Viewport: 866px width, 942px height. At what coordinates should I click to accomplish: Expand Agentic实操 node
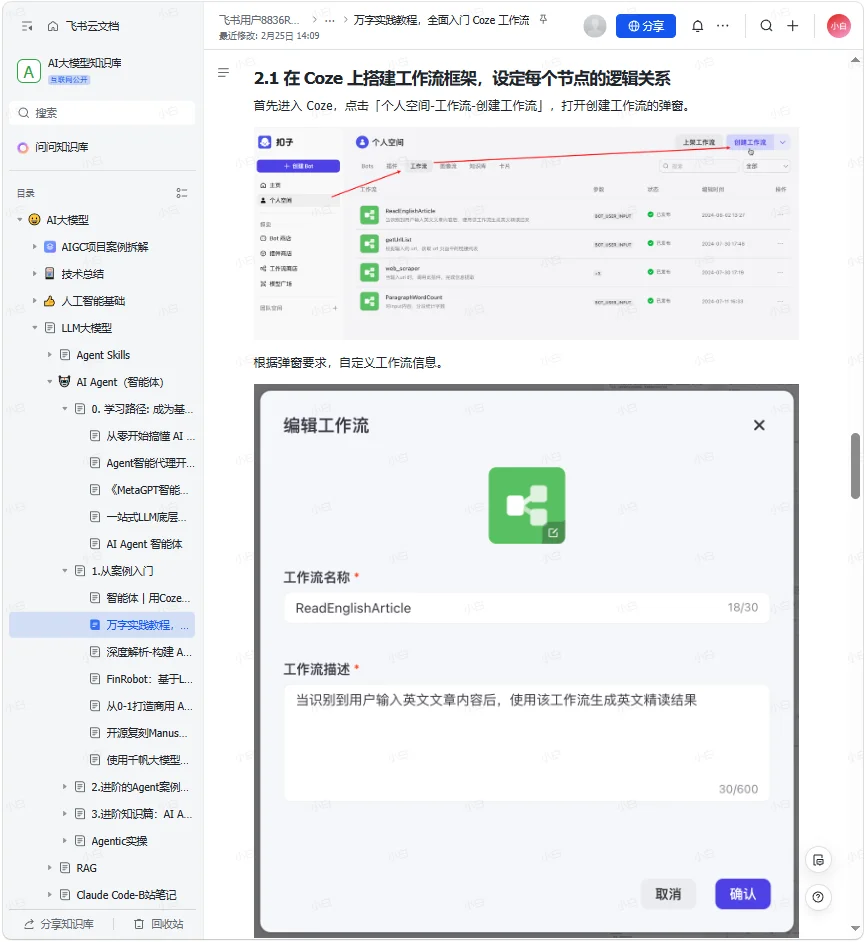tap(65, 841)
